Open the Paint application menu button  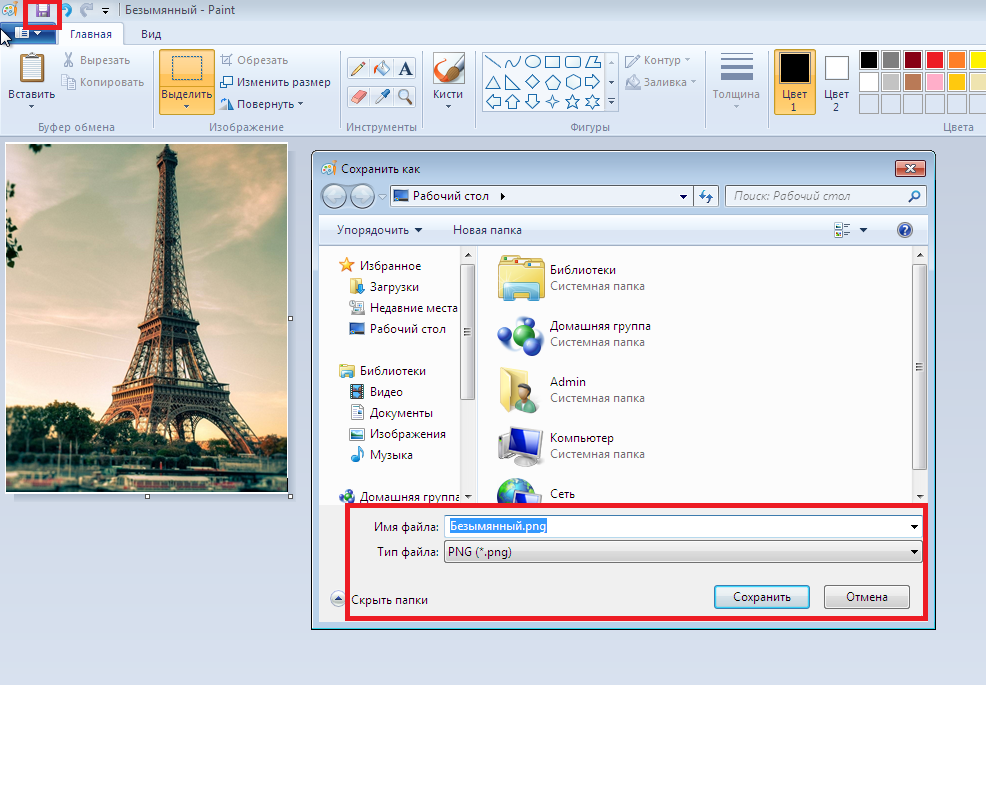tap(28, 33)
